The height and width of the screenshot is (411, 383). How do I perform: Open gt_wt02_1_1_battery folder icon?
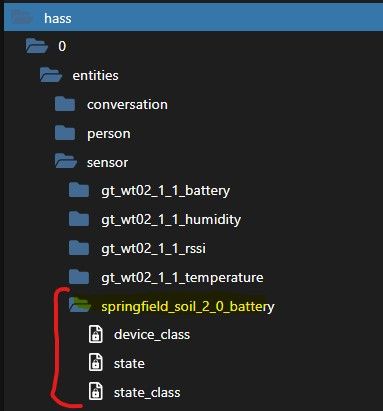click(79, 190)
